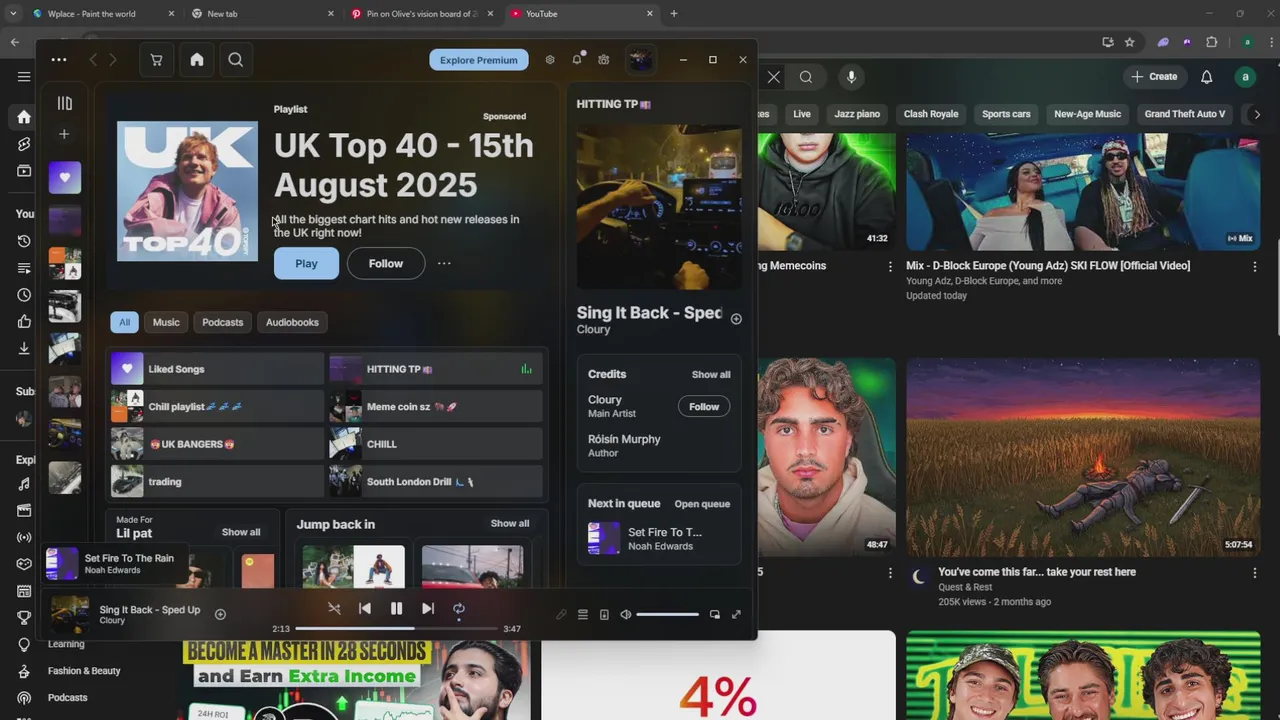Open CHIILL playlist tile
Screen dimensions: 1280x720
(436, 444)
